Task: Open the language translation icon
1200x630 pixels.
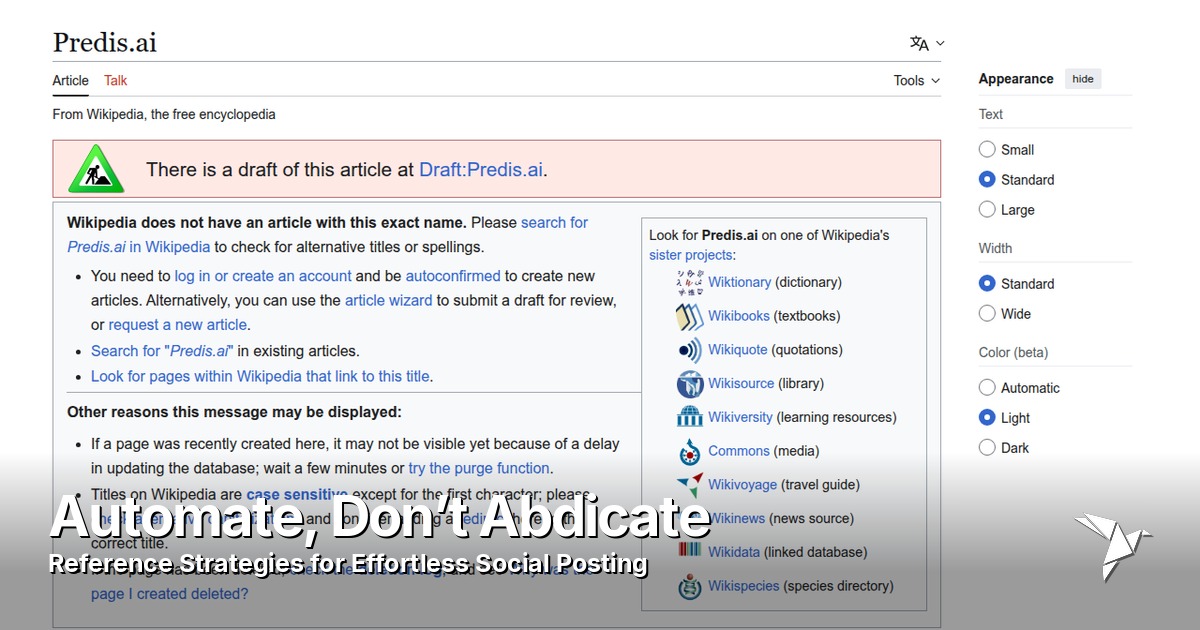Action: click(919, 43)
